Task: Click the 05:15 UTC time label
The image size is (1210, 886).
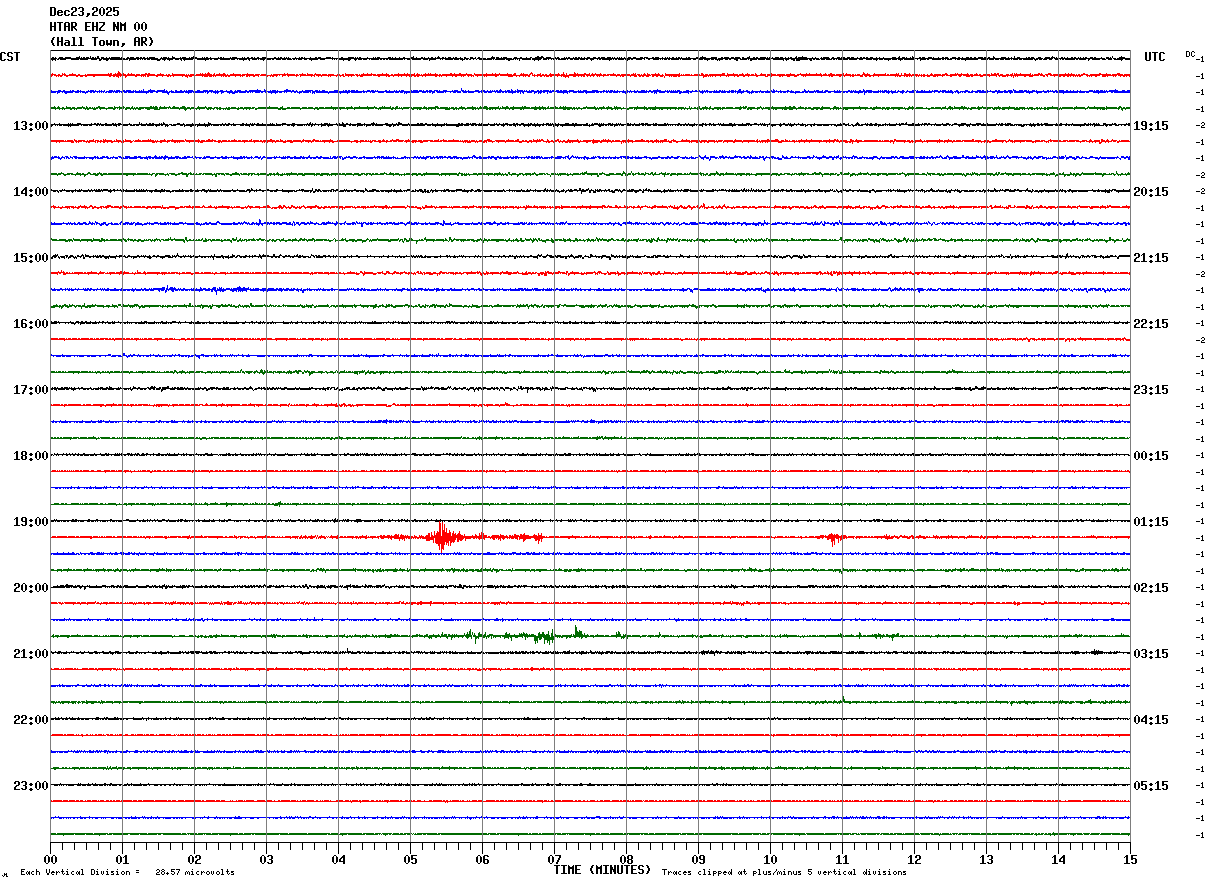Action: (x=1151, y=786)
